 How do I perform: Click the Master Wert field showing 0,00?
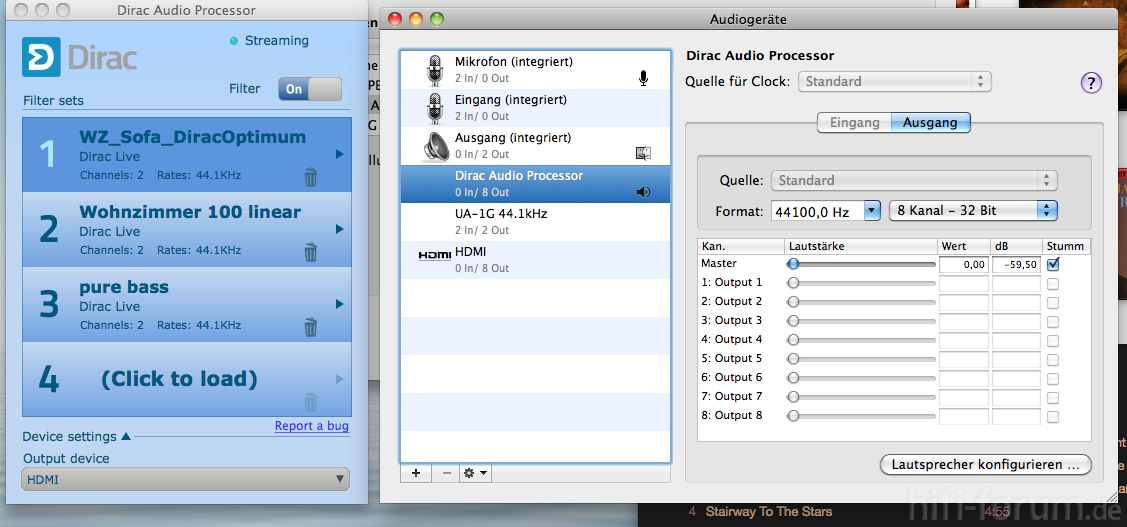[x=964, y=265]
